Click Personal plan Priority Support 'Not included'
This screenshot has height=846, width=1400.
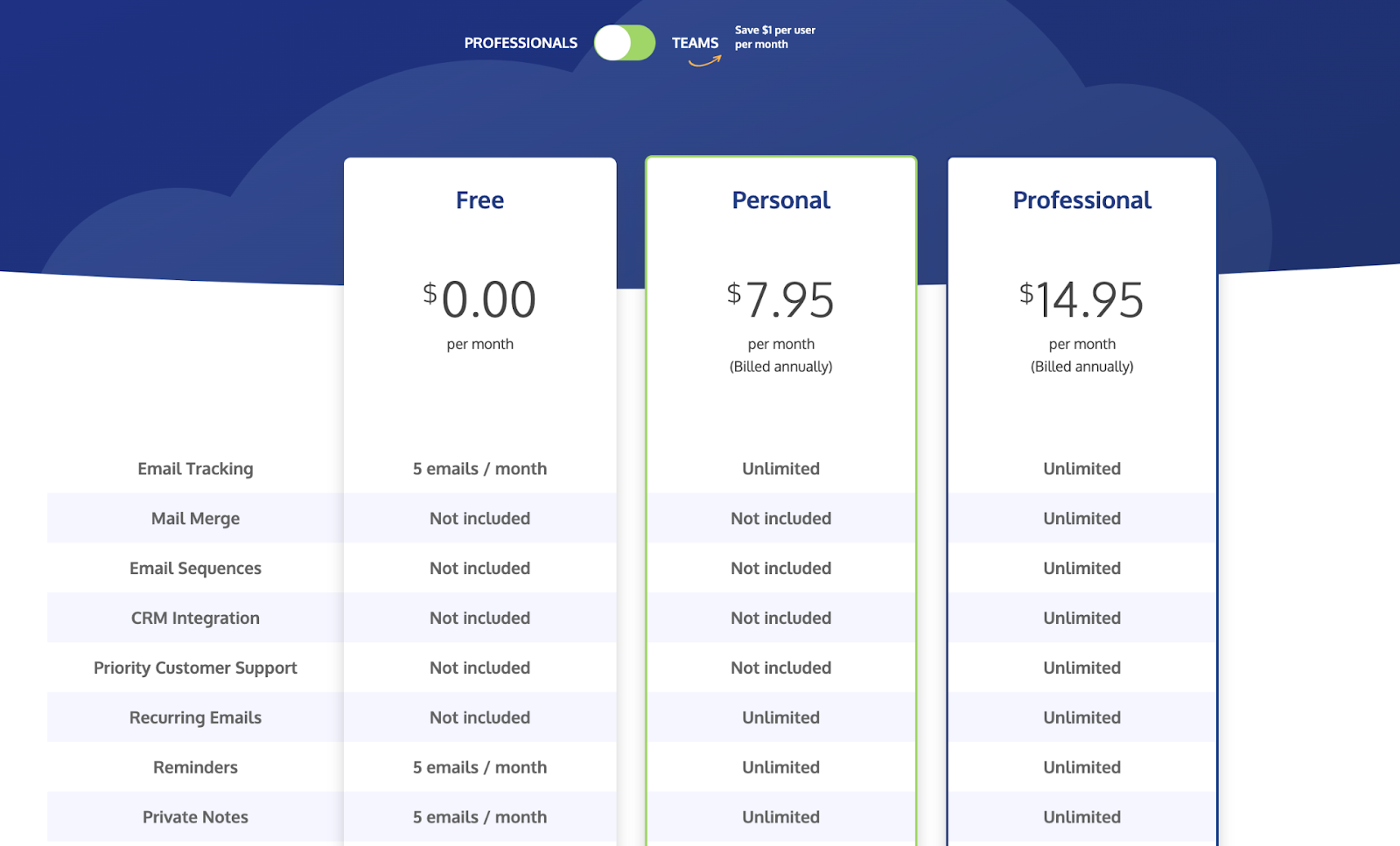781,668
